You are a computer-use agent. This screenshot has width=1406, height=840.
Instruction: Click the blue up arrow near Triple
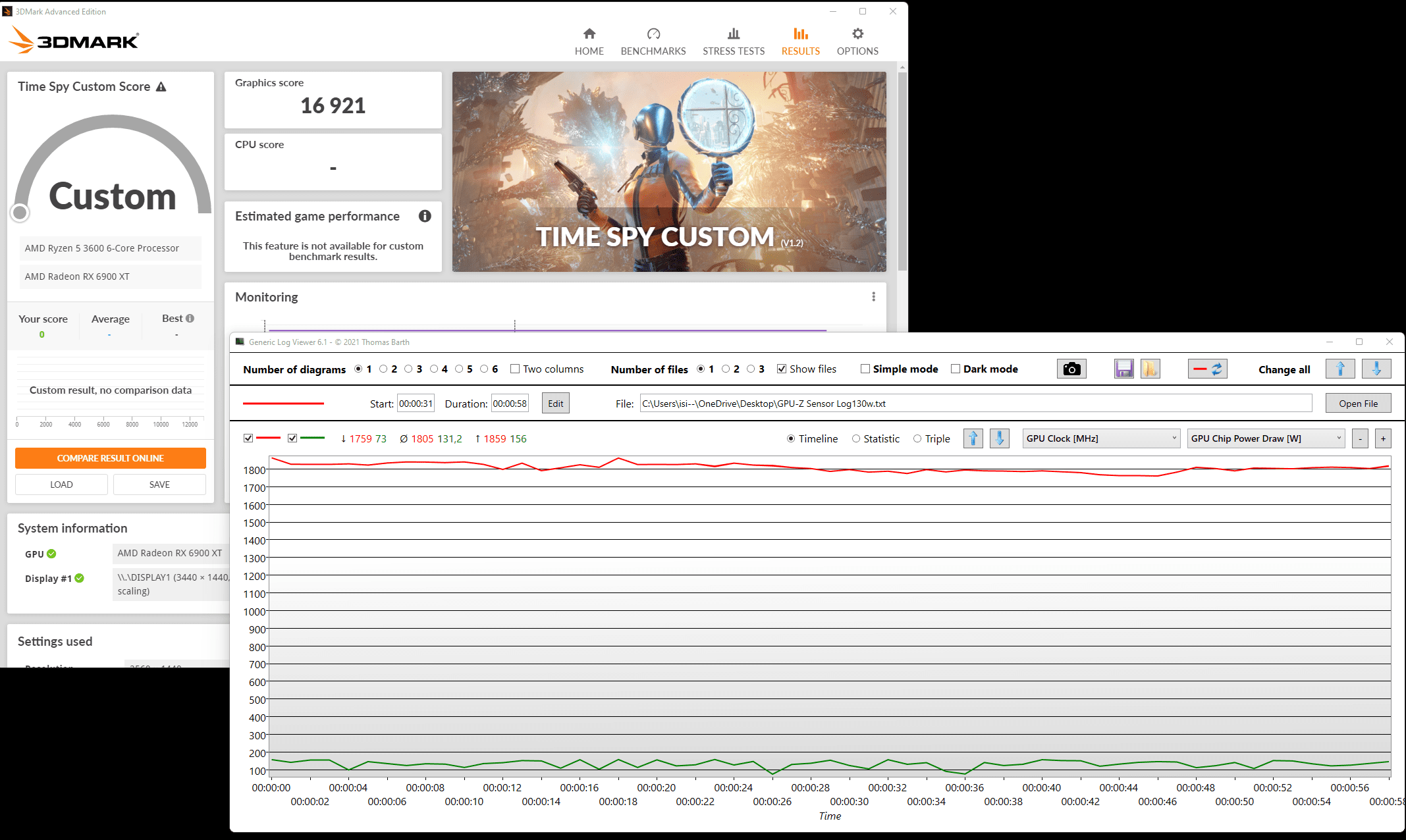tap(973, 438)
